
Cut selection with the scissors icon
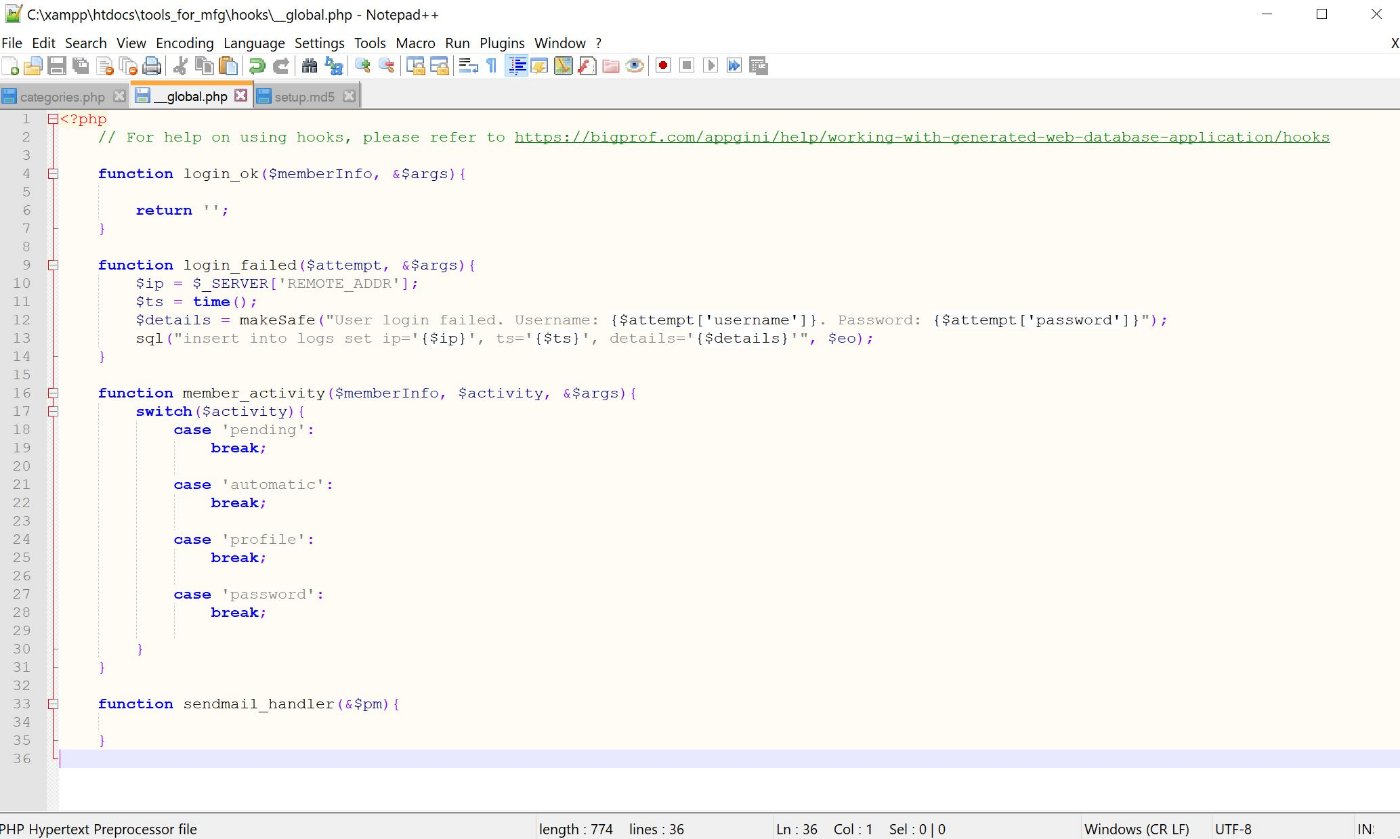point(179,66)
